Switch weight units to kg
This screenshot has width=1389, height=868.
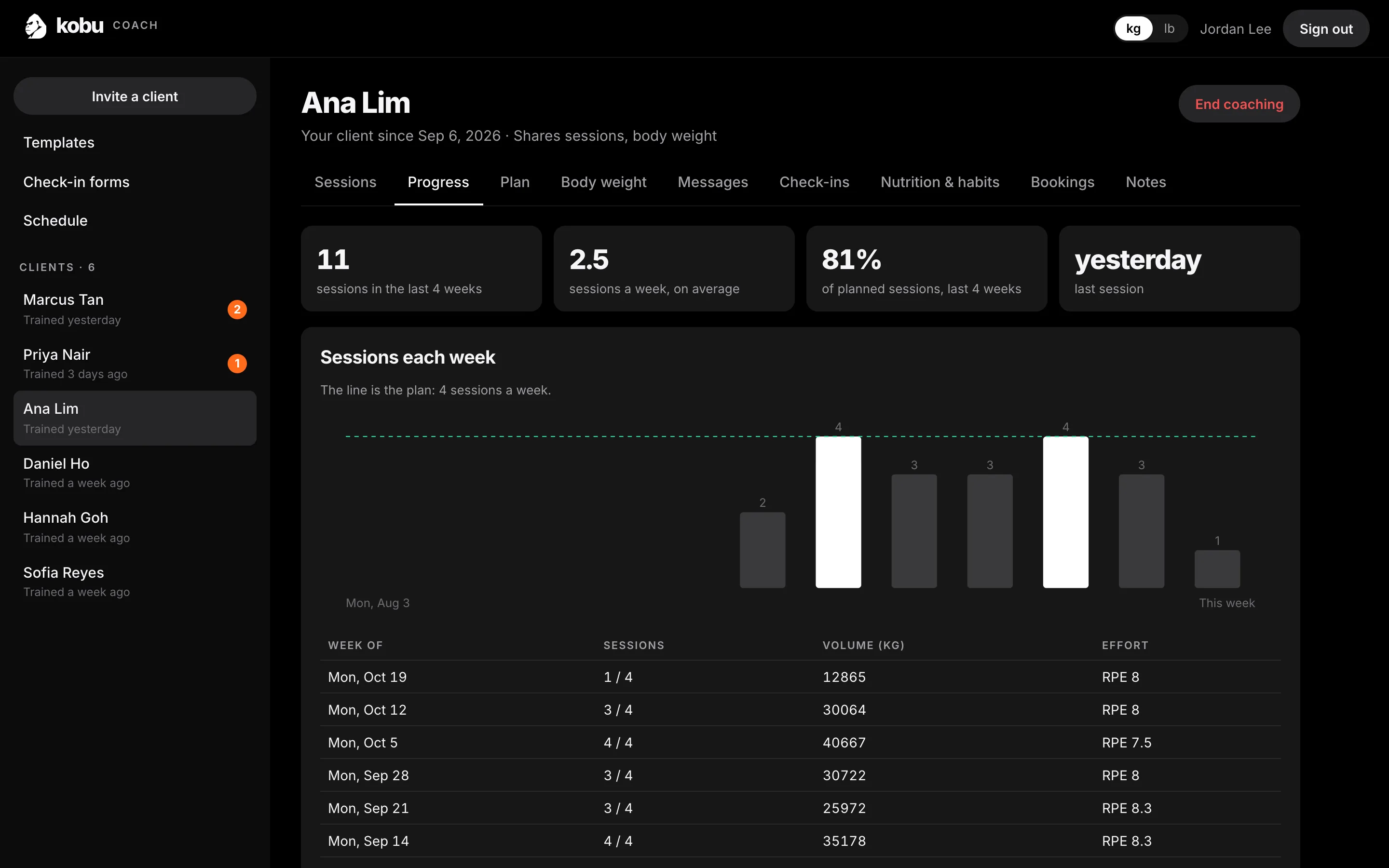tap(1133, 29)
